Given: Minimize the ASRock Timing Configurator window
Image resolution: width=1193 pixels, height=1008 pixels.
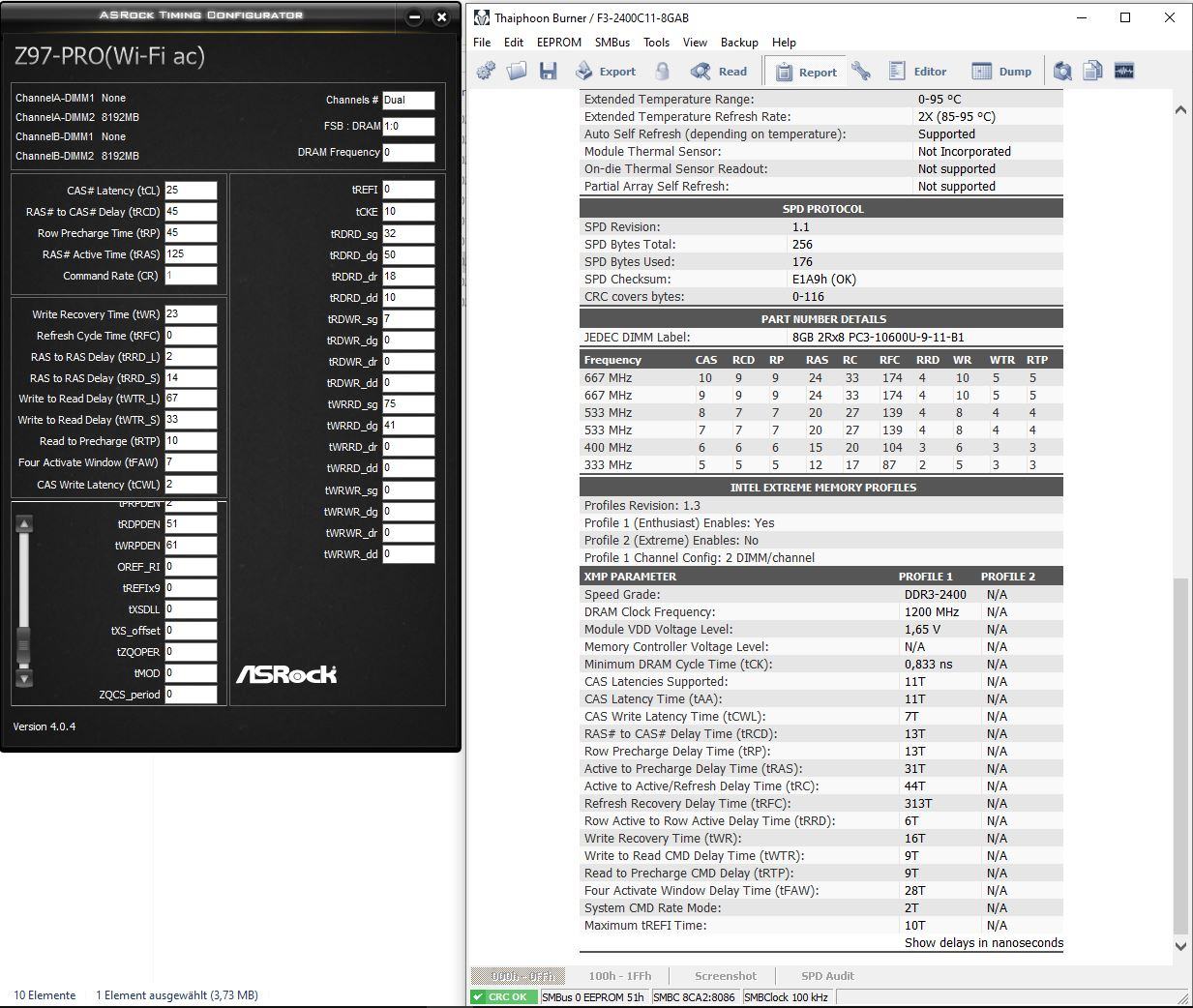Looking at the screenshot, I should pos(414,17).
